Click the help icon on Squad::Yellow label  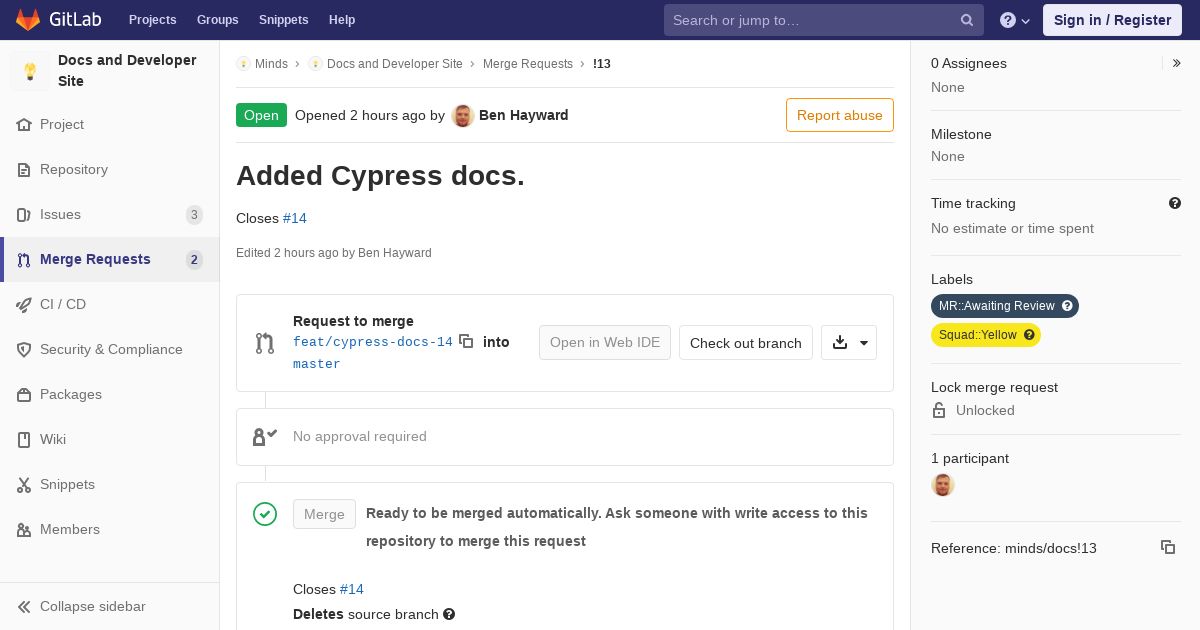[x=1029, y=335]
